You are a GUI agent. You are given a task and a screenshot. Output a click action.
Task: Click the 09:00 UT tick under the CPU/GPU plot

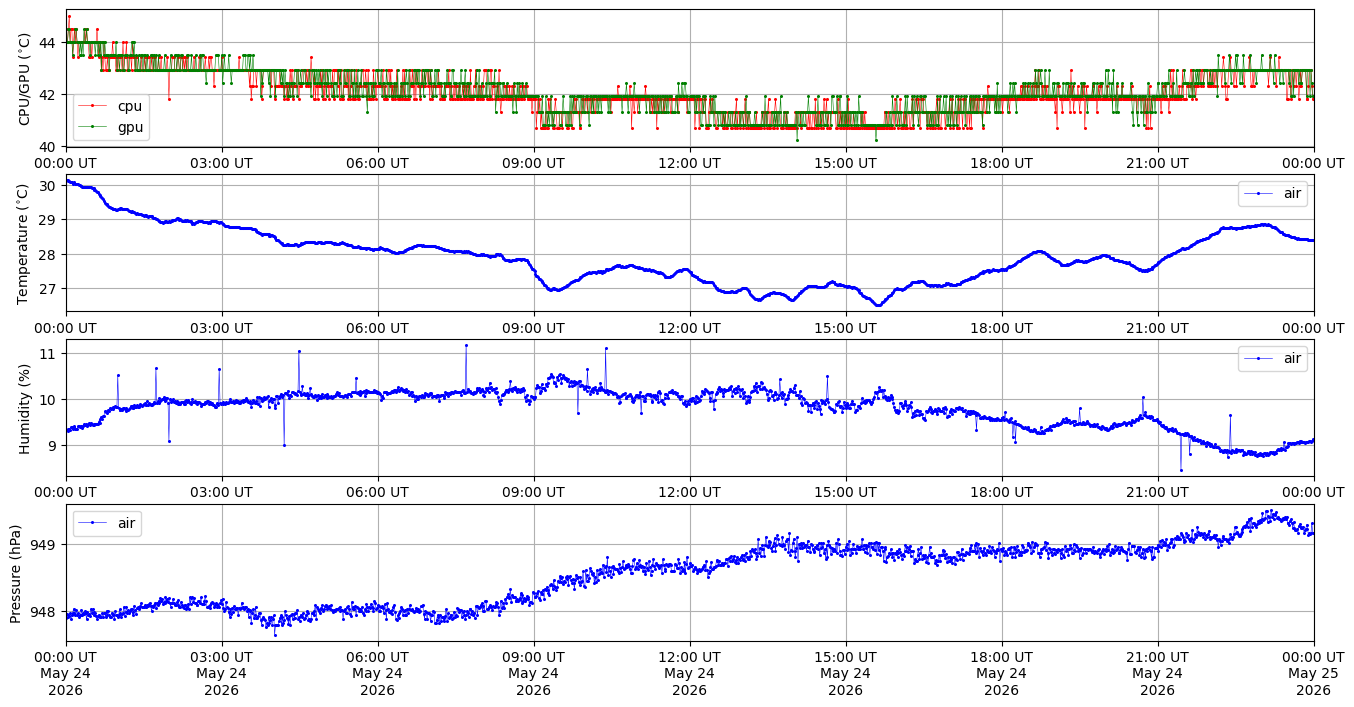pyautogui.click(x=533, y=163)
